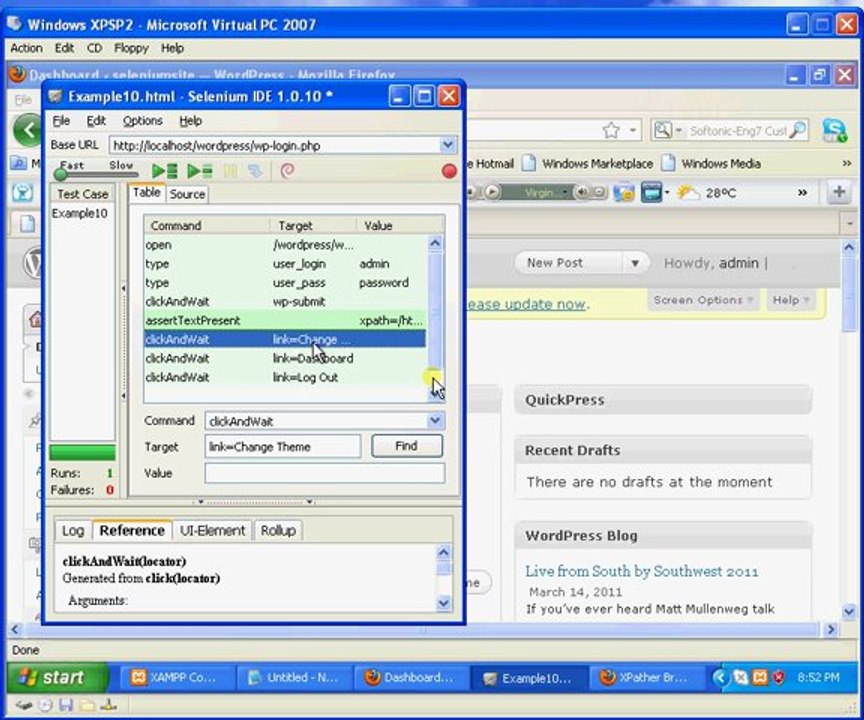Select the 'link=Log Out' command row
This screenshot has height=720, width=864.
click(285, 377)
